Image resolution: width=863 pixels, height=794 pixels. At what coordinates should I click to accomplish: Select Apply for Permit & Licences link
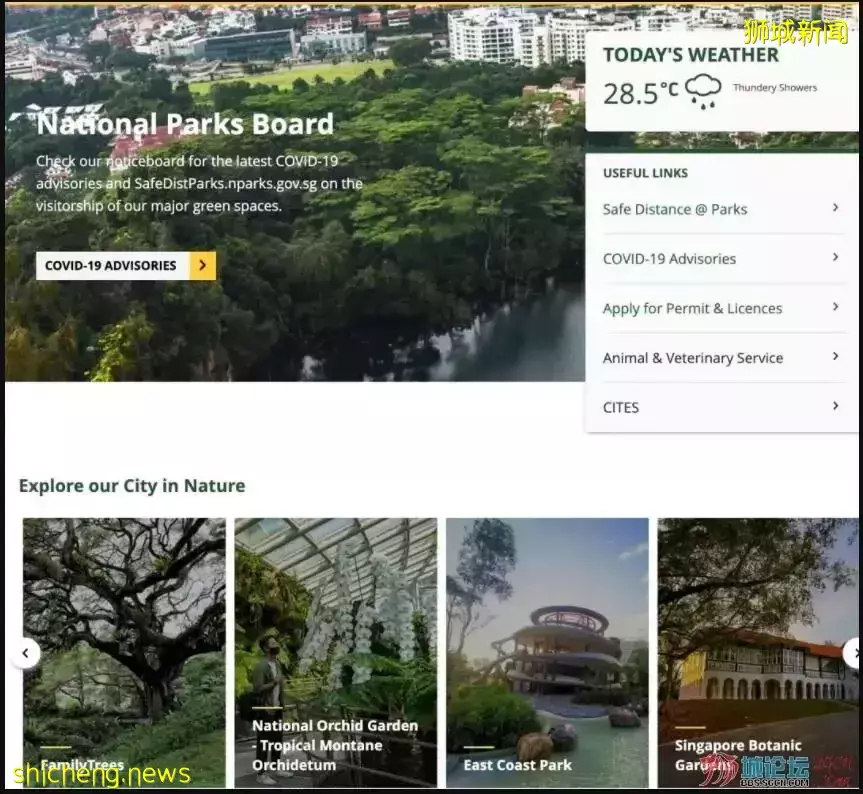pos(692,308)
